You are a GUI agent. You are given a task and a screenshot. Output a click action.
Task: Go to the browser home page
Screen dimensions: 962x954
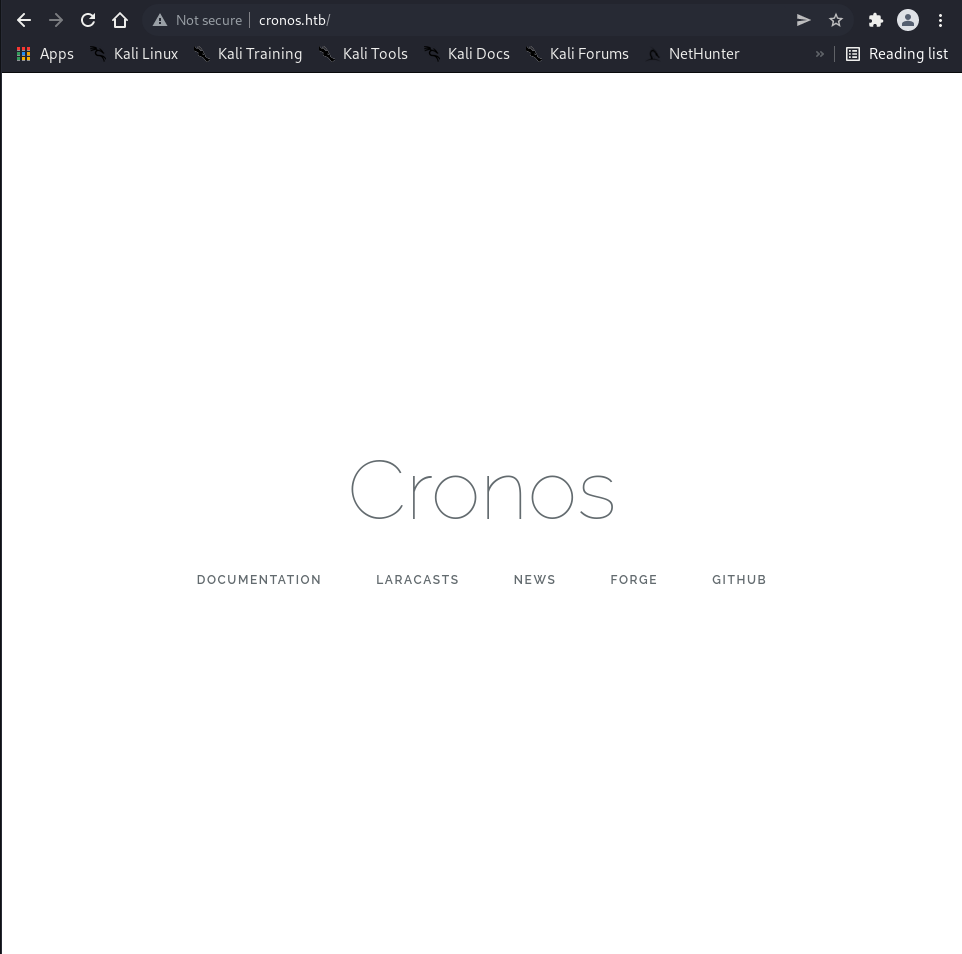pyautogui.click(x=120, y=20)
